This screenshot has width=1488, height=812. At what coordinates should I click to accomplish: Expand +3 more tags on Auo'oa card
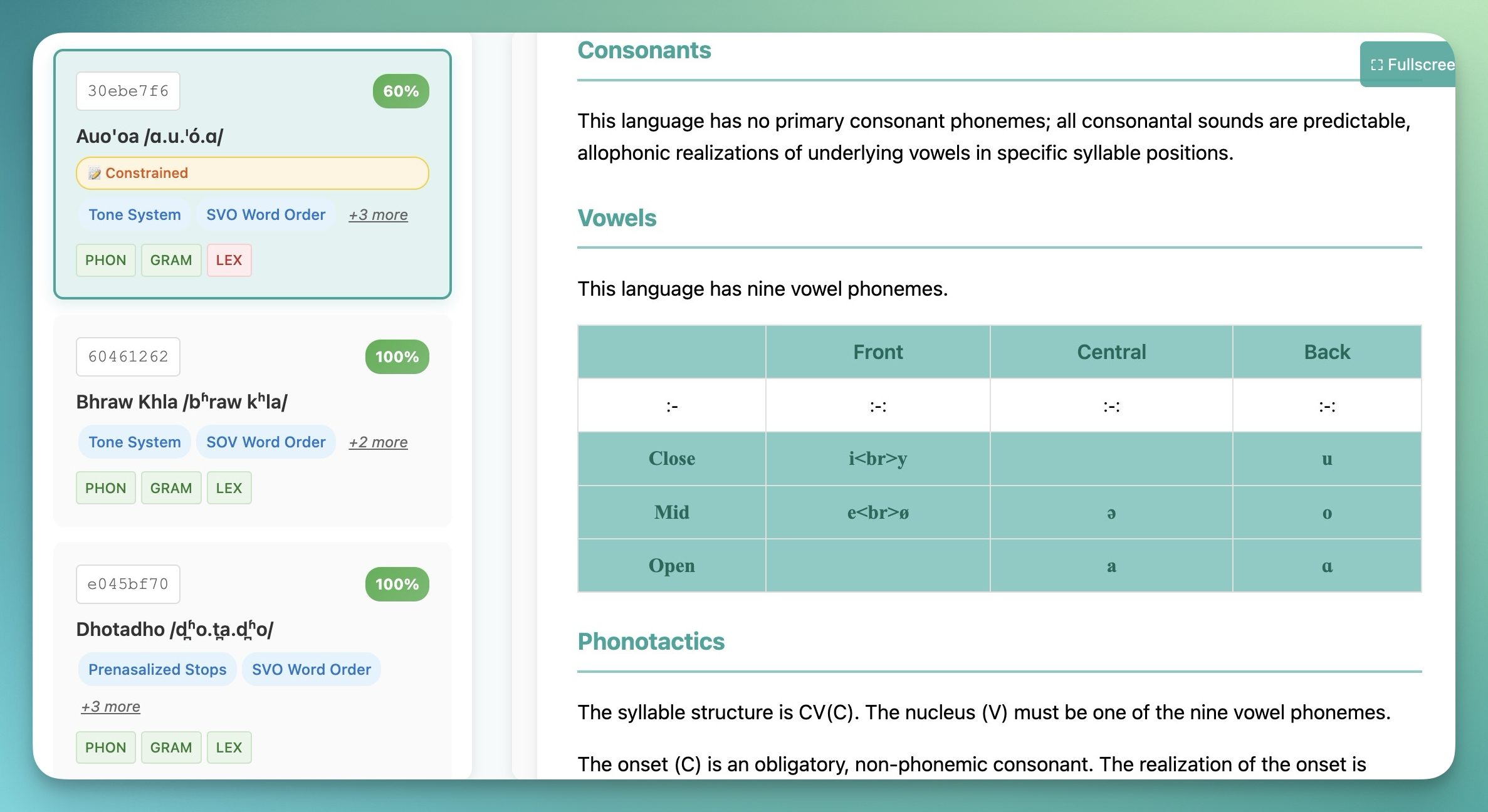(378, 215)
